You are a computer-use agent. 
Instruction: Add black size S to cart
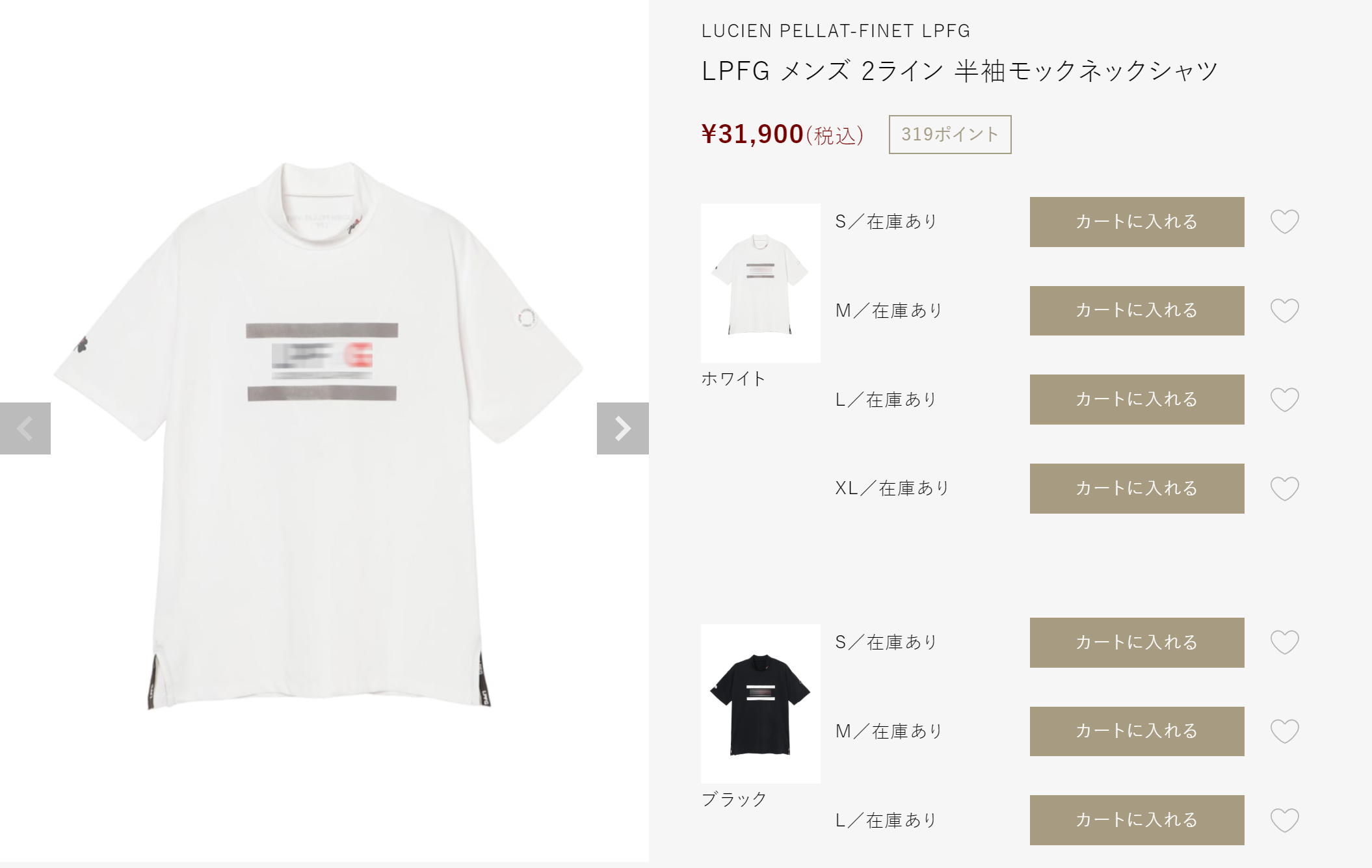point(1137,642)
